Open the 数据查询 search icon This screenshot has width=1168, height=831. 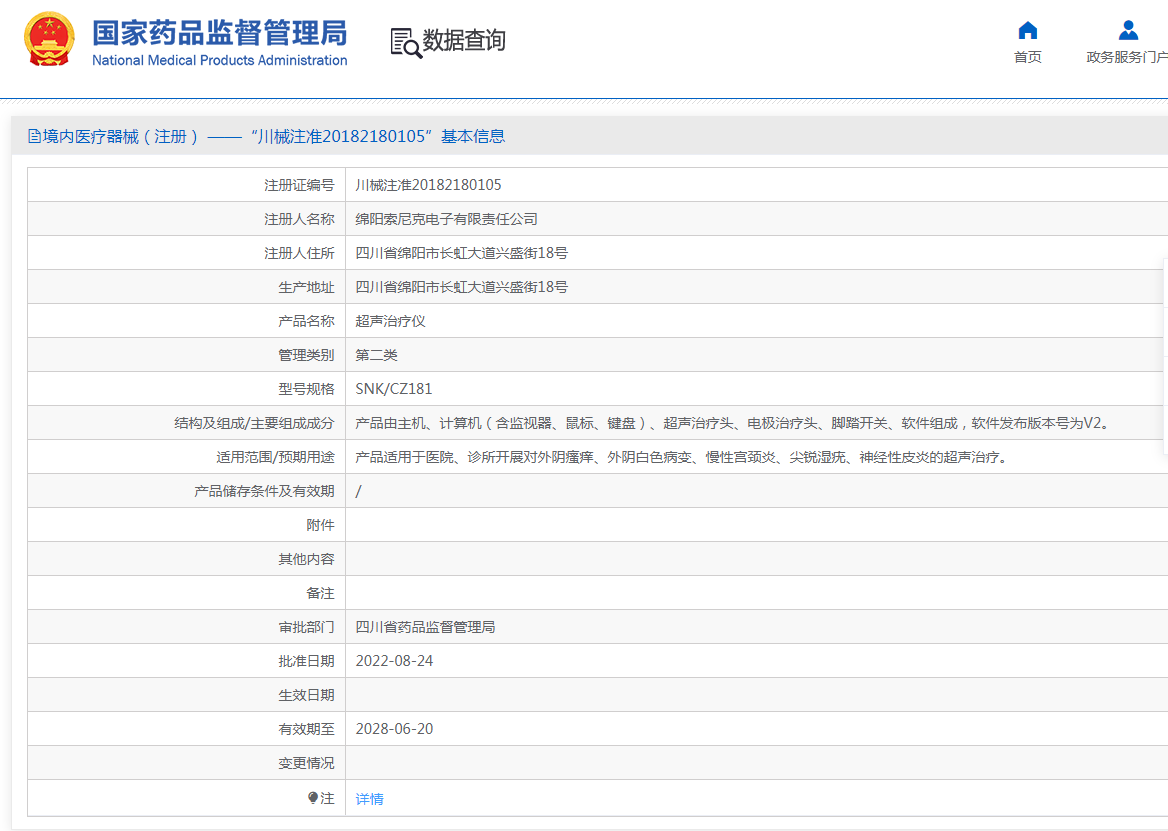406,43
